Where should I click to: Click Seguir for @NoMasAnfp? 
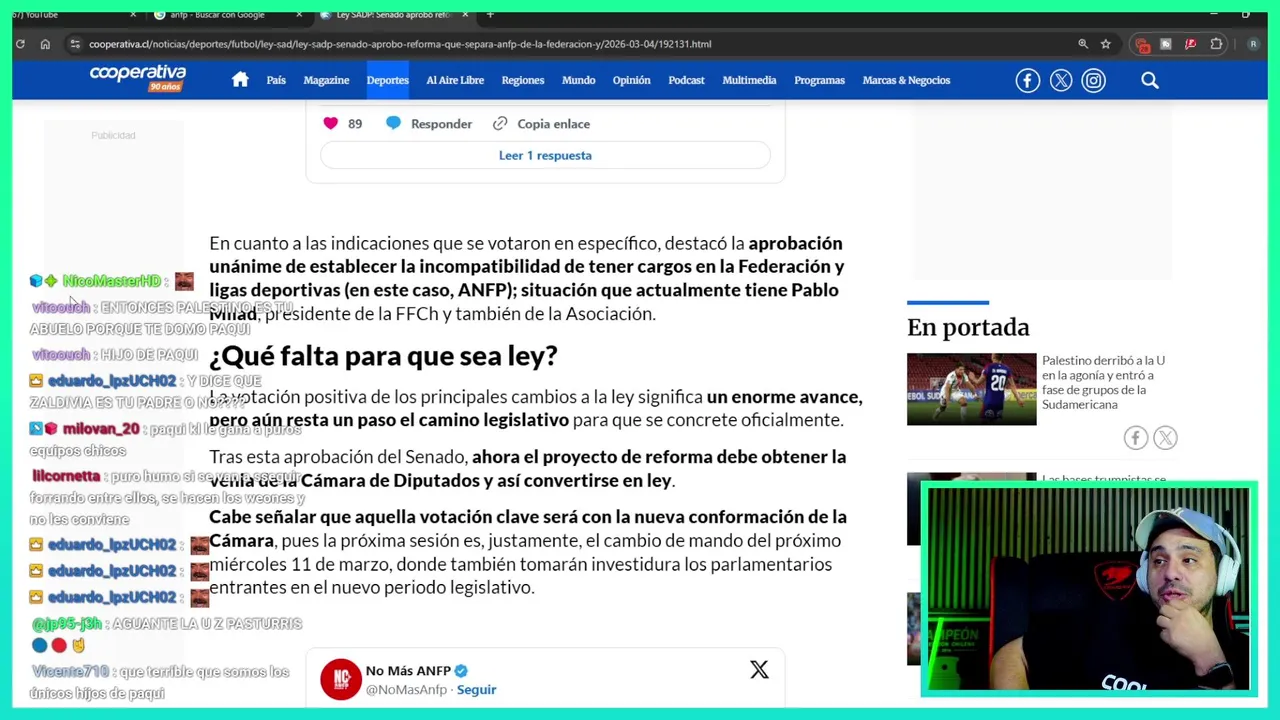coord(476,689)
